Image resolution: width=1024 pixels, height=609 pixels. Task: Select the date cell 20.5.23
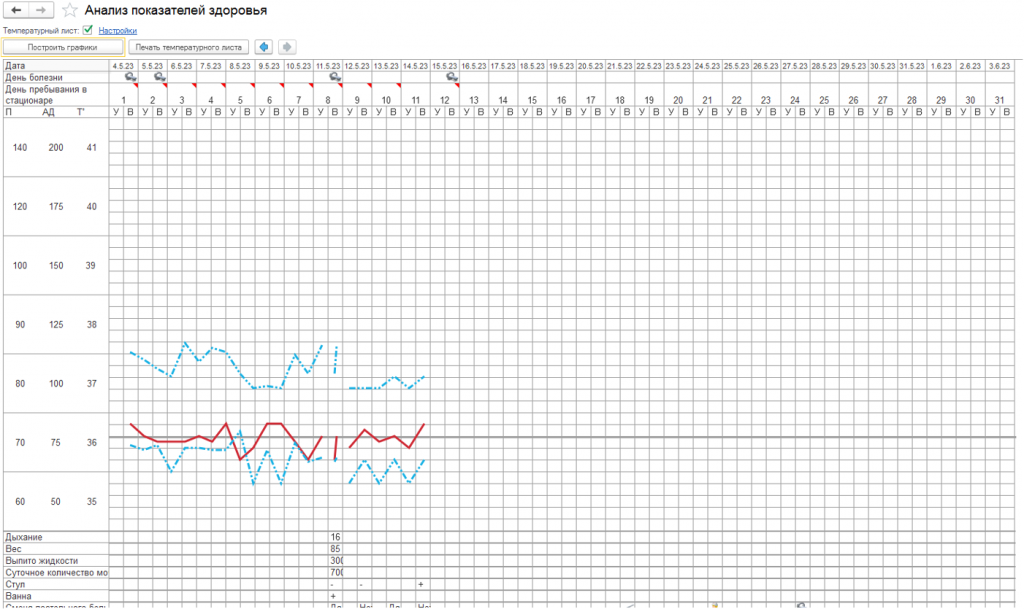[x=591, y=66]
